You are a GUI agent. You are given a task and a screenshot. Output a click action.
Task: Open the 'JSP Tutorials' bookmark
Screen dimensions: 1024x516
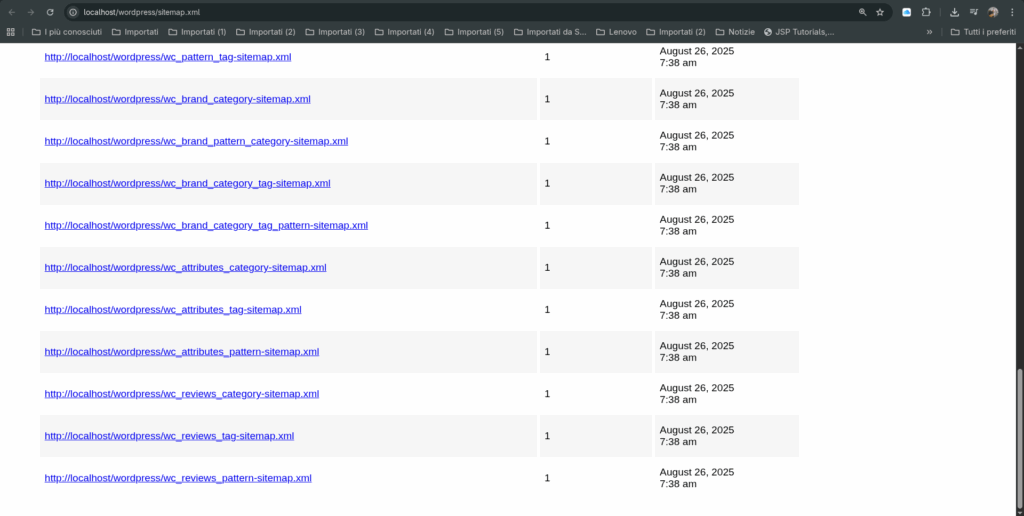(799, 31)
